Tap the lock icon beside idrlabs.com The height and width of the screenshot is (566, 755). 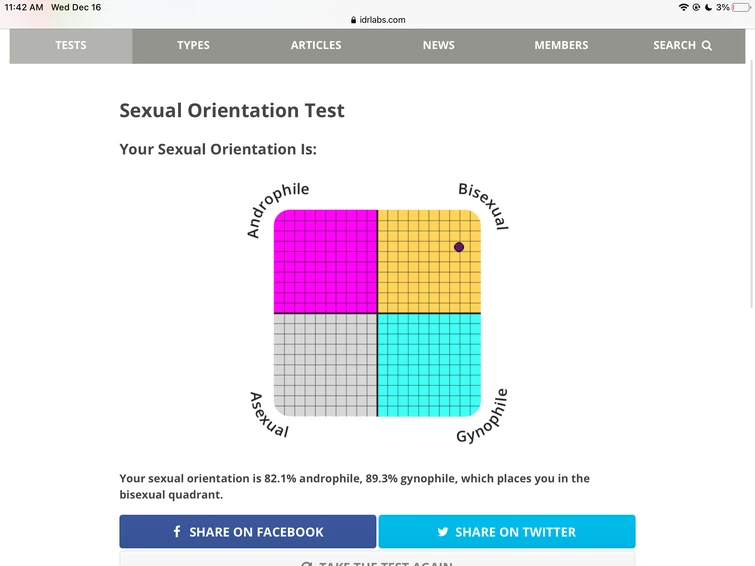[x=353, y=20]
